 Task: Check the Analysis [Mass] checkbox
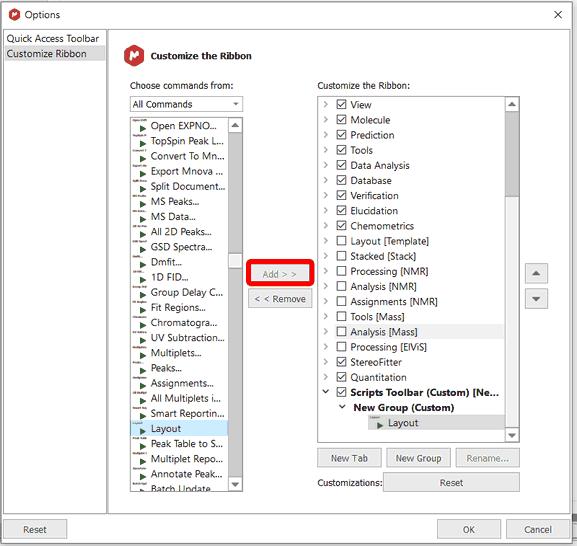(341, 332)
